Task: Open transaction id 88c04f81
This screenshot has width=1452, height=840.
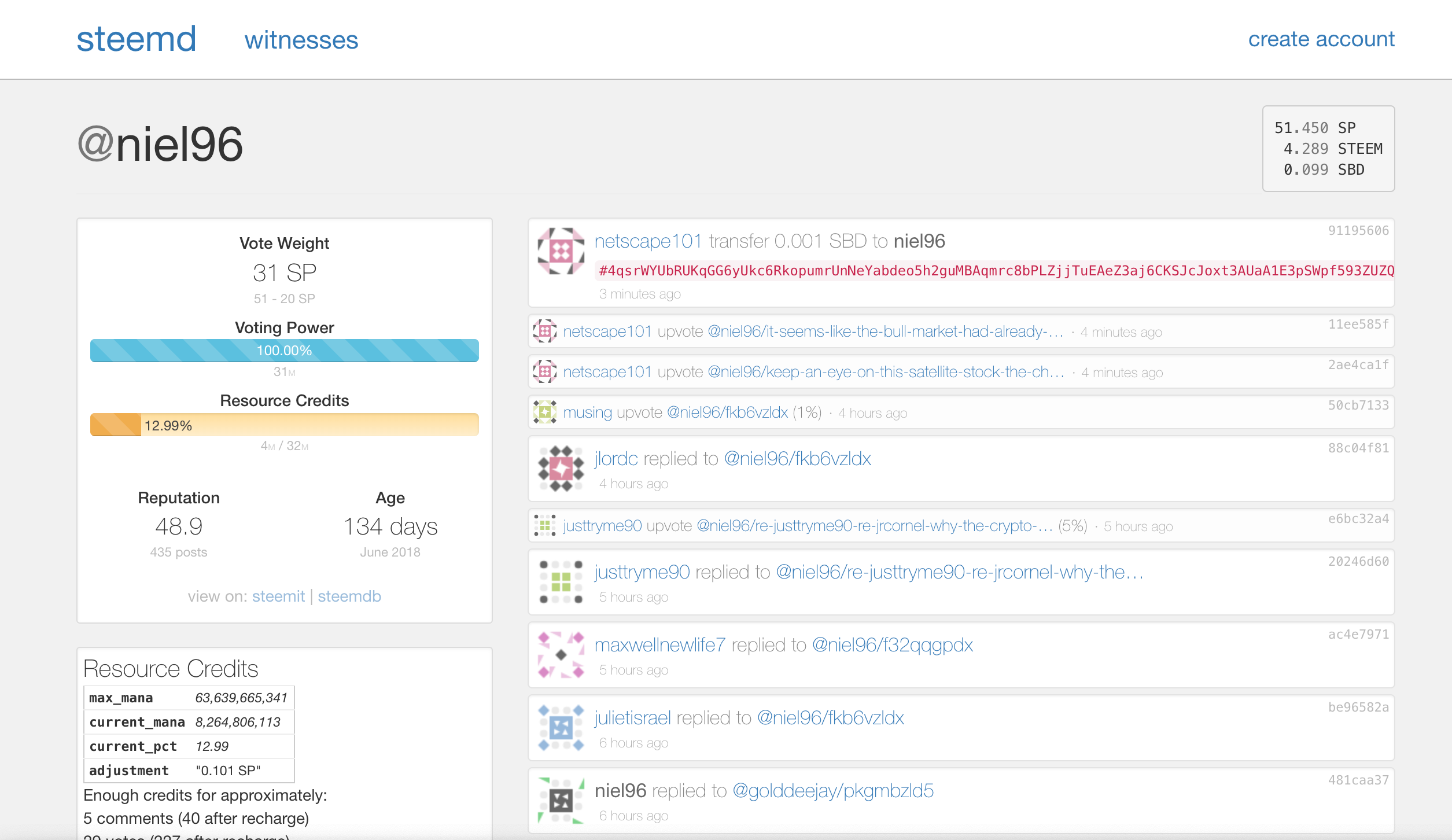Action: click(x=1358, y=448)
